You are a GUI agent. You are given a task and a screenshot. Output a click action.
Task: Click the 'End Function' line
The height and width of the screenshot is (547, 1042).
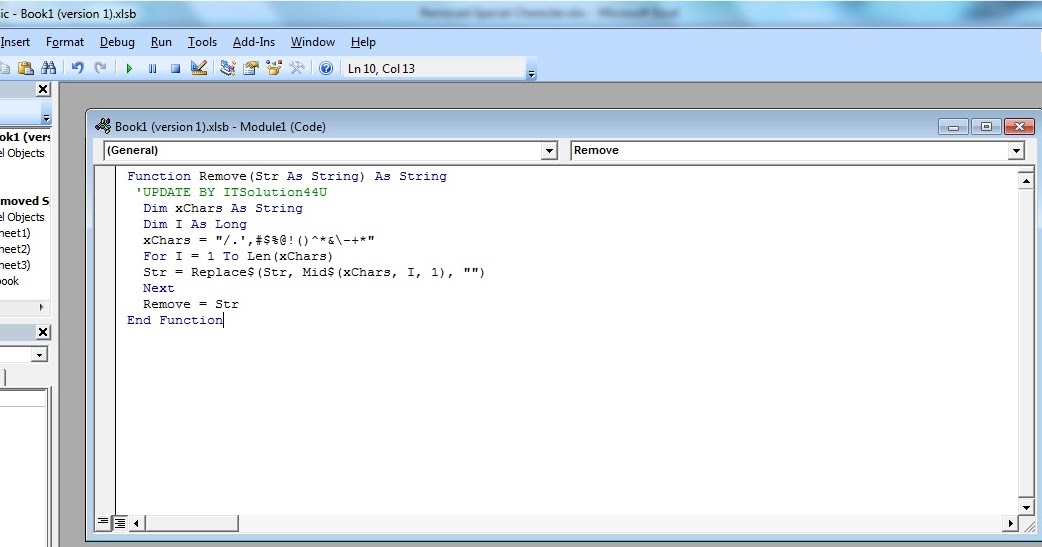pyautogui.click(x=175, y=320)
